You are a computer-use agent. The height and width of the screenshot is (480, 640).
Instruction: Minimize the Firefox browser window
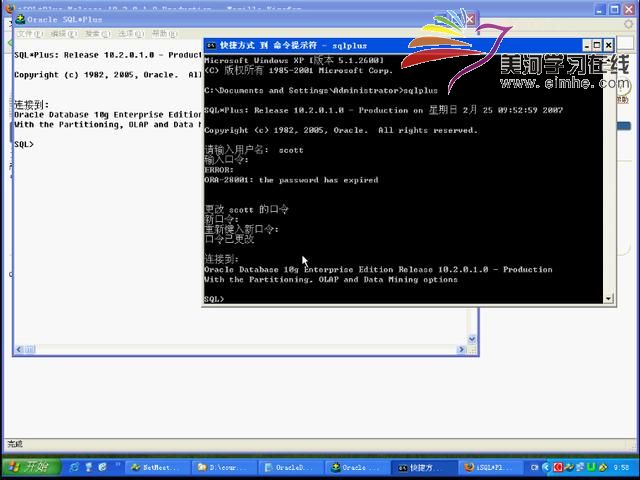600,9
